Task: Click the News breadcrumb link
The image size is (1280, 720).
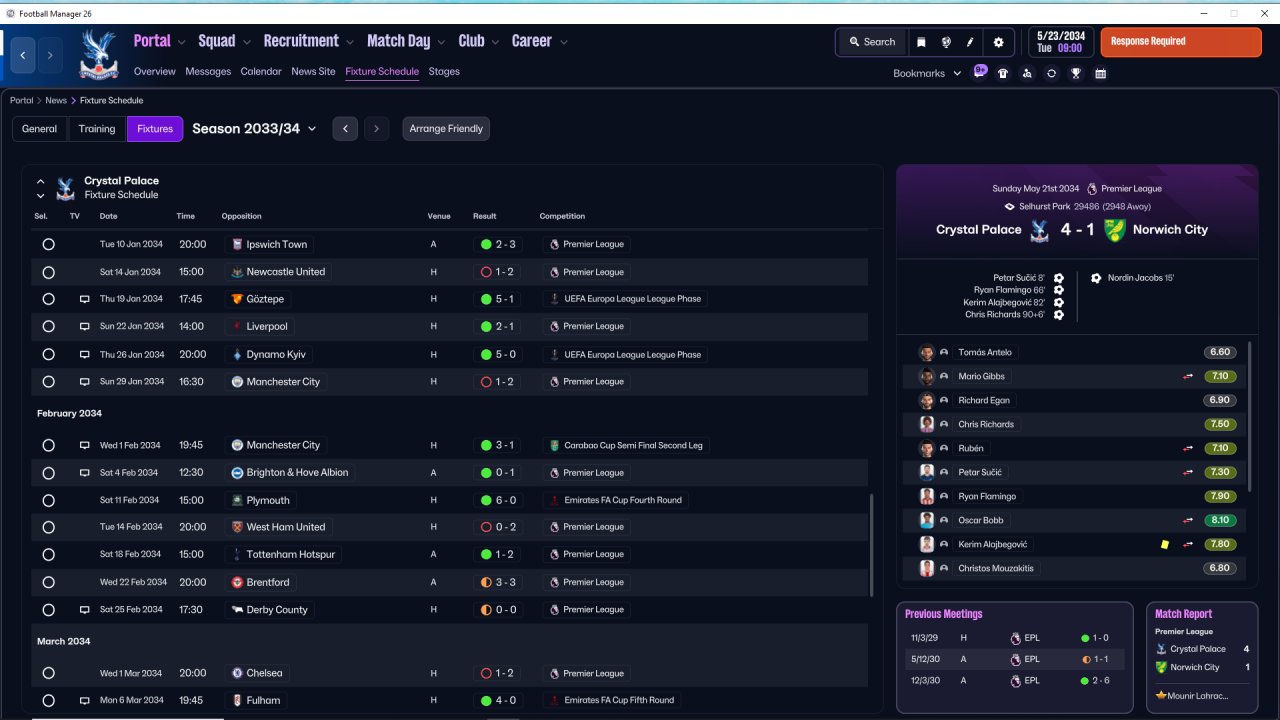Action: coord(56,100)
